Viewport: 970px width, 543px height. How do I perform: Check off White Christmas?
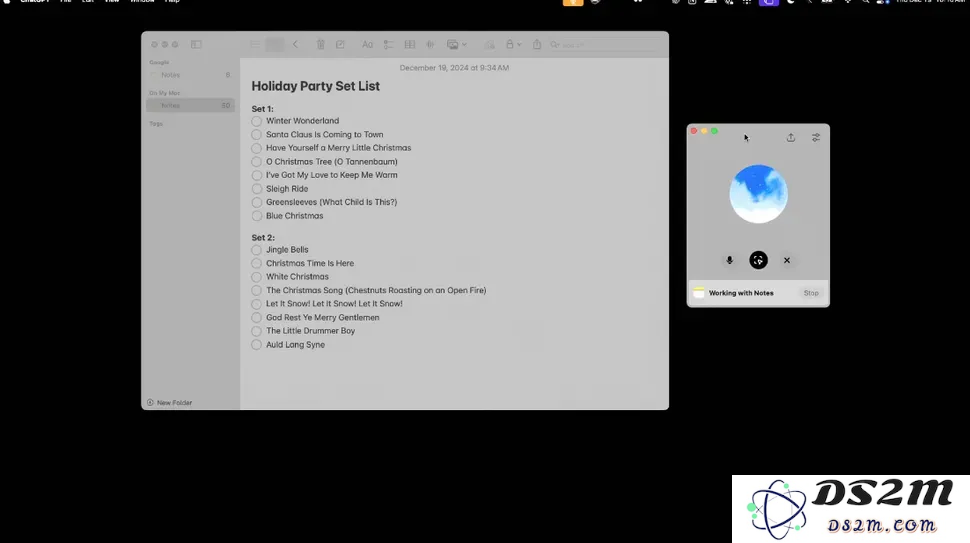[257, 277]
